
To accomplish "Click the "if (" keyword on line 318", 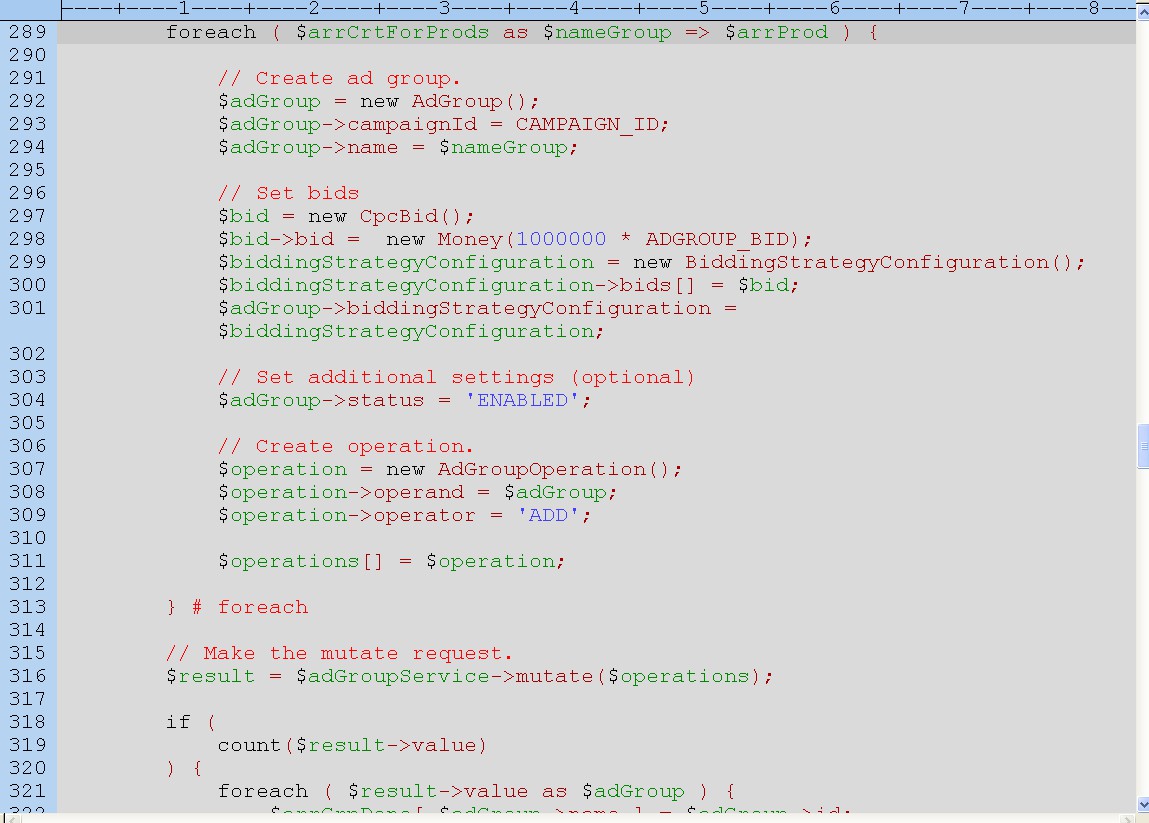I will point(191,723).
